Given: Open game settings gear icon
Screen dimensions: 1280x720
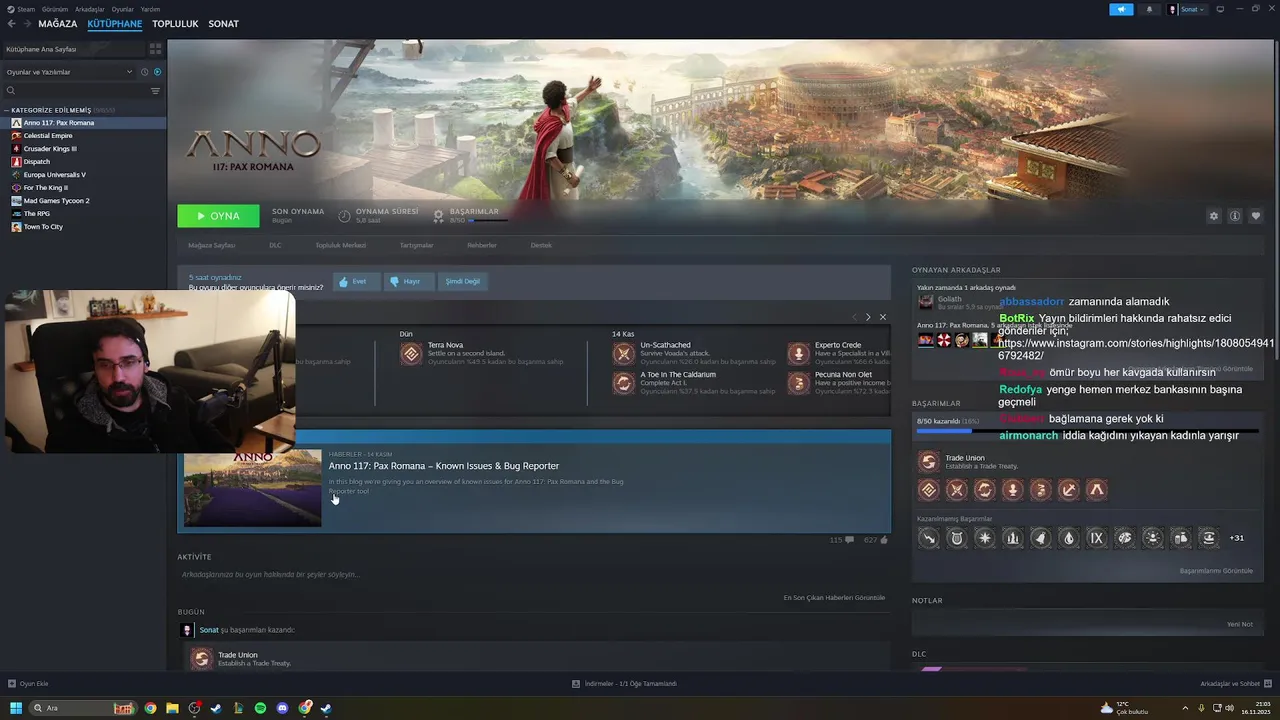Looking at the screenshot, I should [1214, 216].
